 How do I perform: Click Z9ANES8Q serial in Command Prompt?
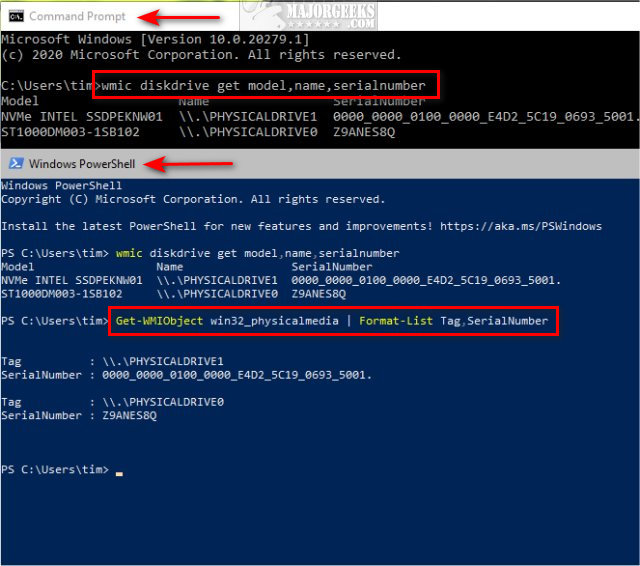pyautogui.click(x=364, y=132)
